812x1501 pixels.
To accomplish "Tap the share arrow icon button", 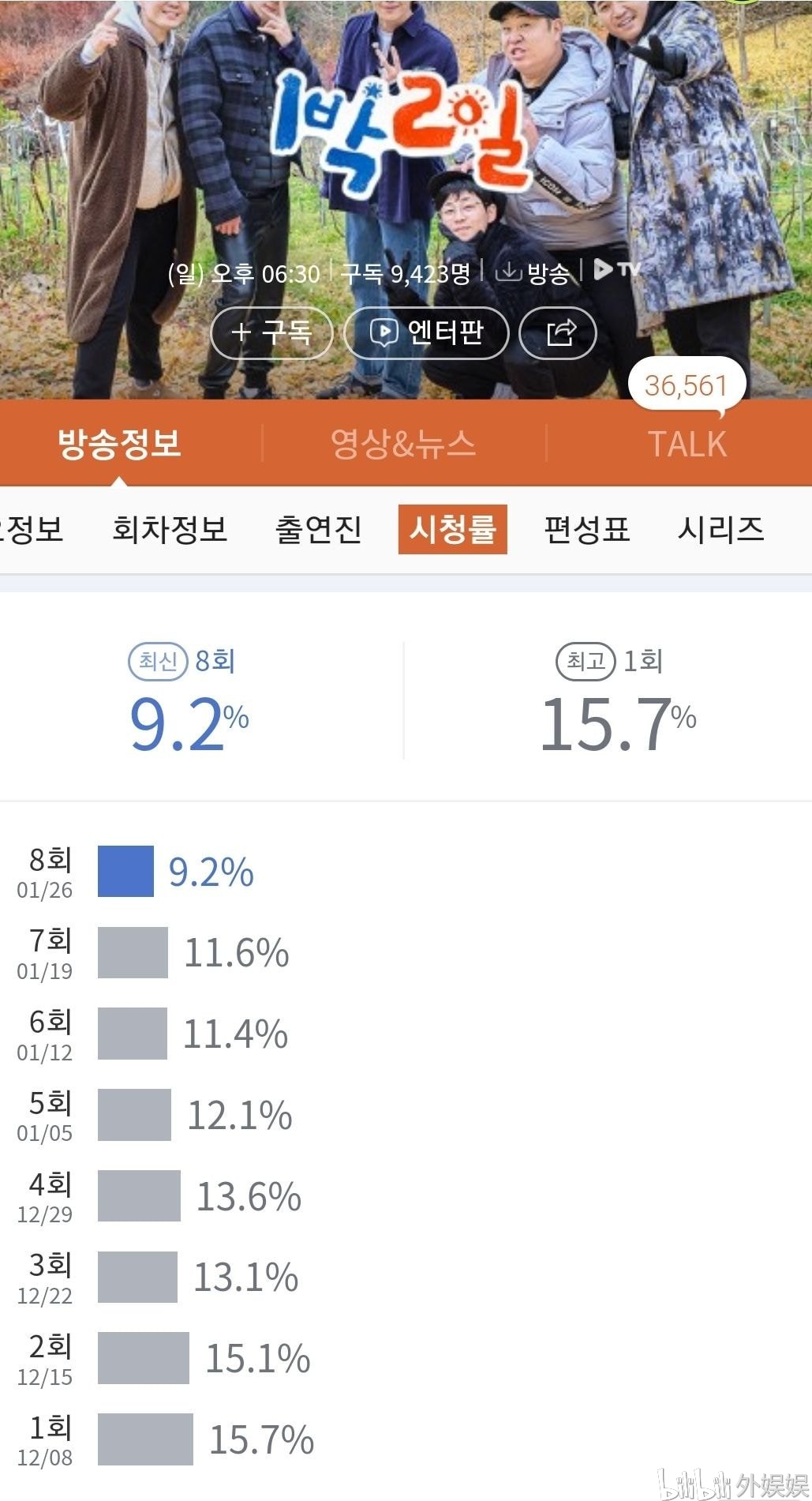I will [558, 332].
